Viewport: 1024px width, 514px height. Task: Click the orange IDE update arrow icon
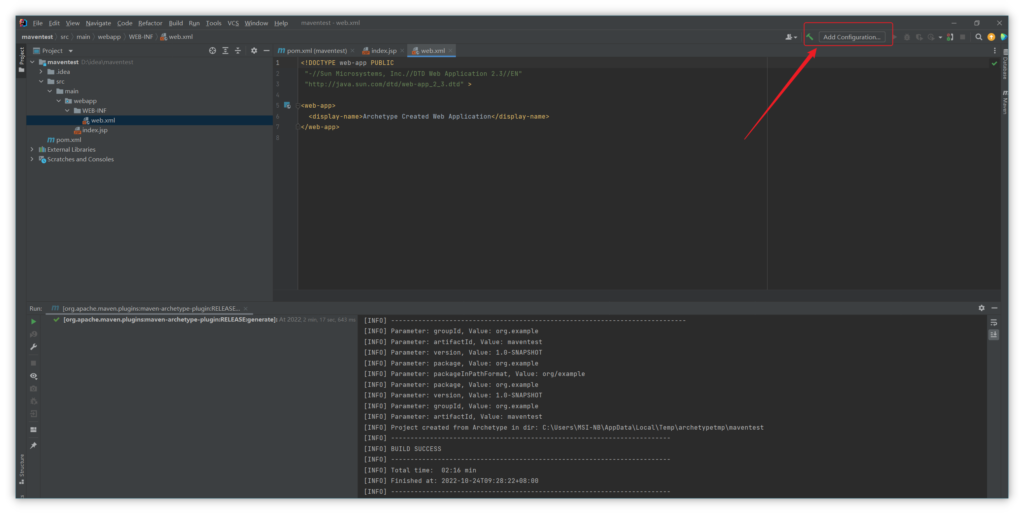[x=991, y=37]
